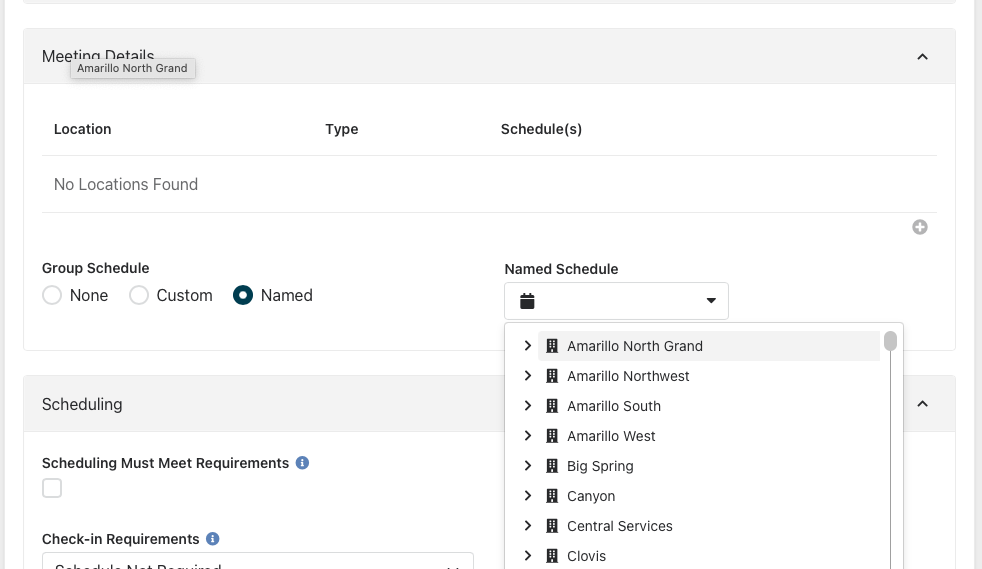Select the Custom group schedule option
The image size is (982, 569).
[x=139, y=295]
